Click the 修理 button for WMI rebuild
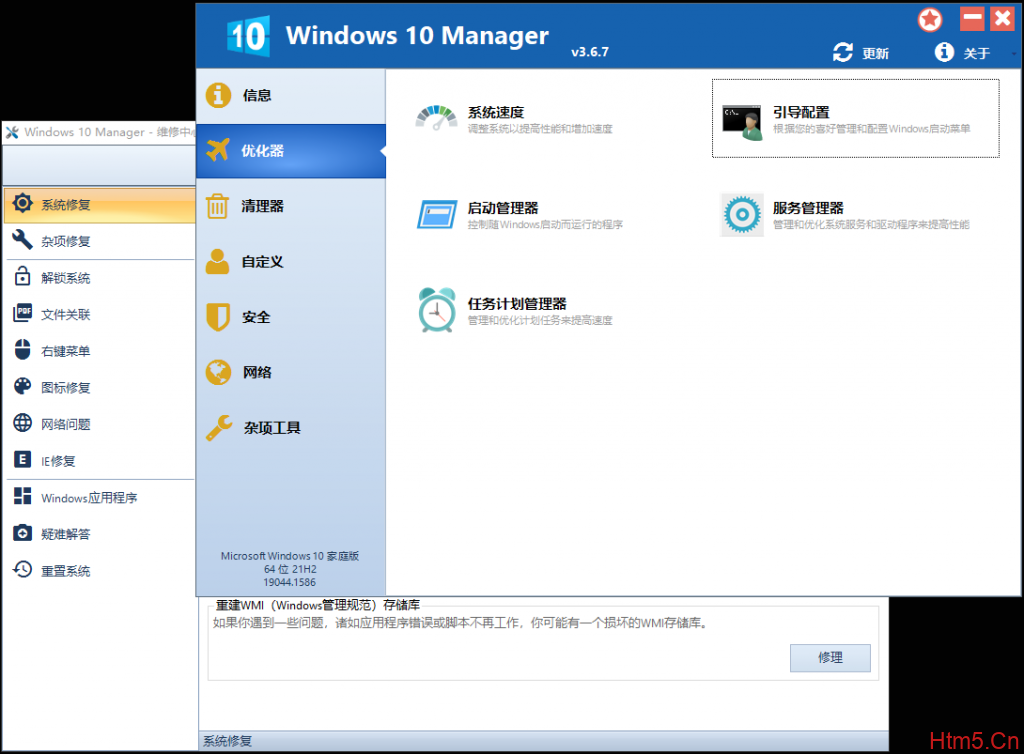Screen dimensions: 1024x754 tap(830, 658)
